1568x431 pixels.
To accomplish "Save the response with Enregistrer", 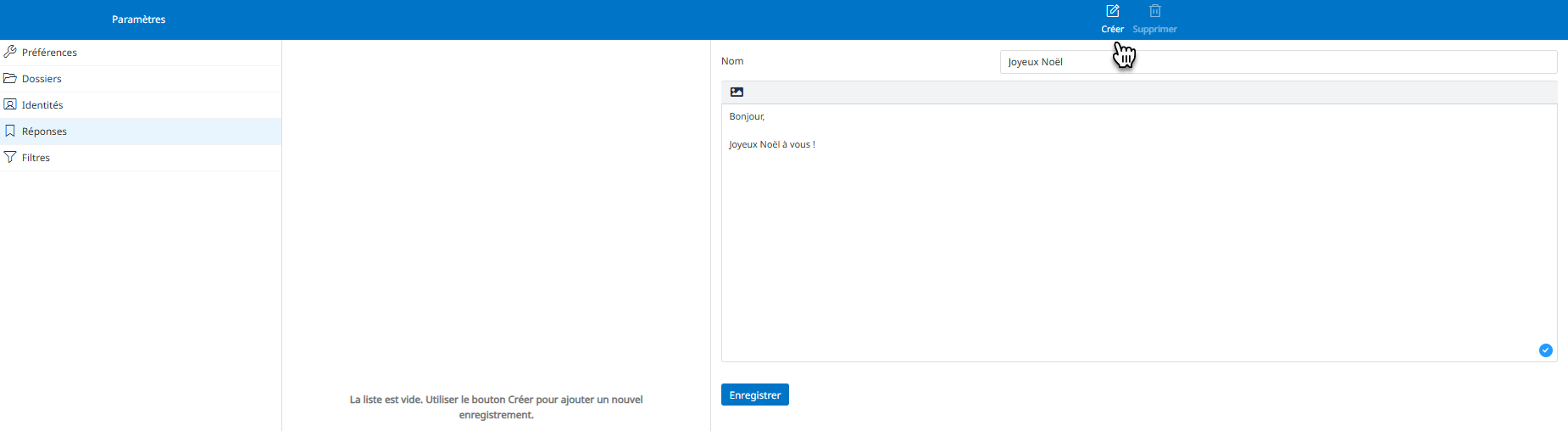I will [755, 395].
